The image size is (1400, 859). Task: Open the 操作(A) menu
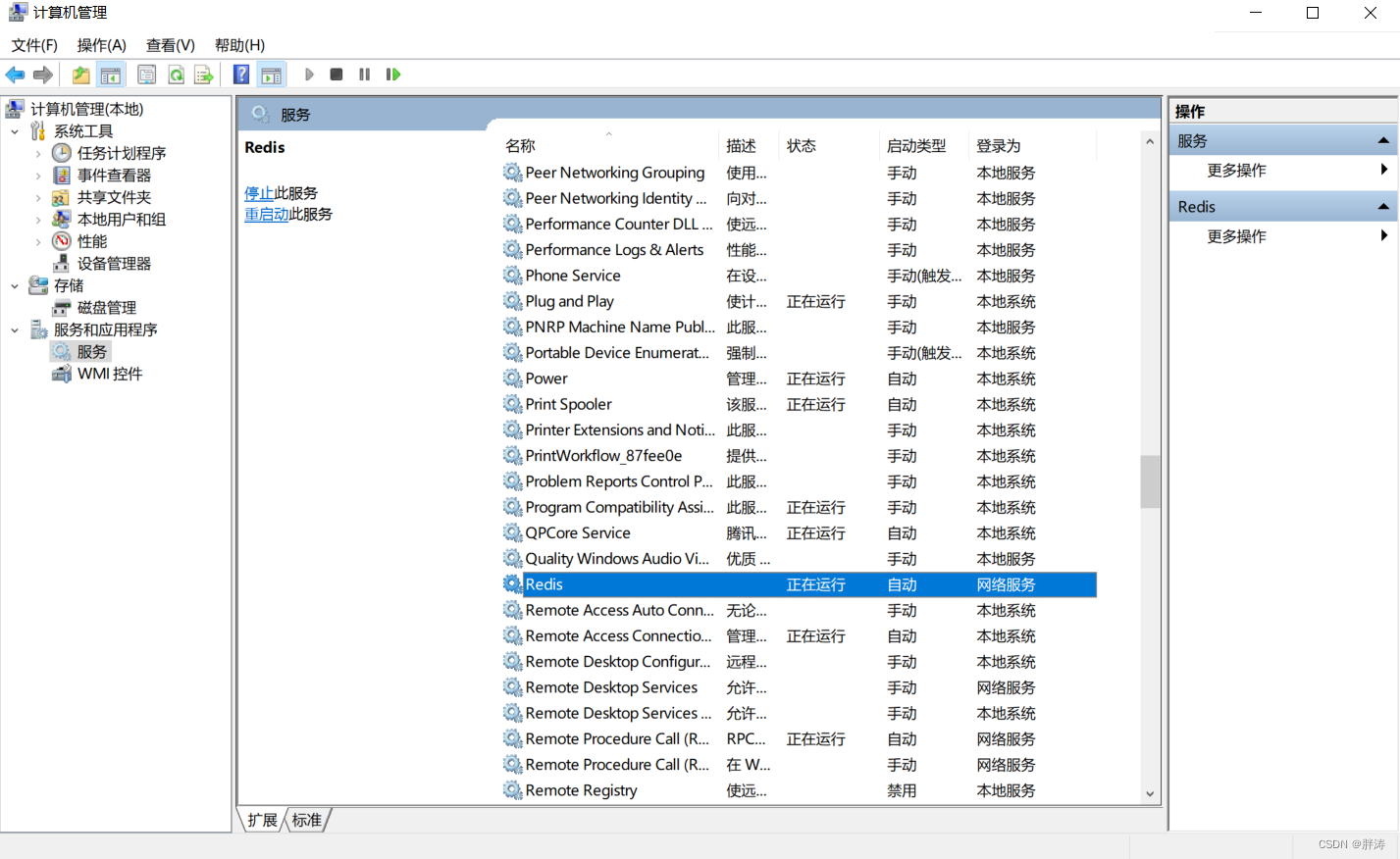(102, 45)
